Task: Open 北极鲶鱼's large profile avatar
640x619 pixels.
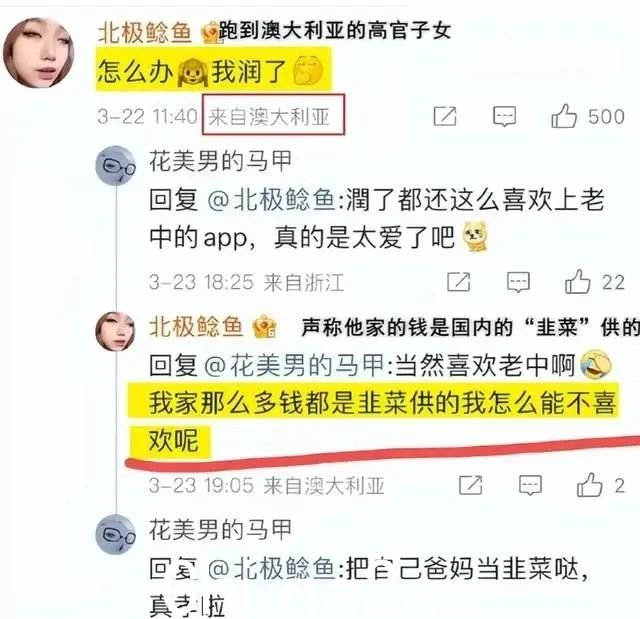Action: pos(39,52)
